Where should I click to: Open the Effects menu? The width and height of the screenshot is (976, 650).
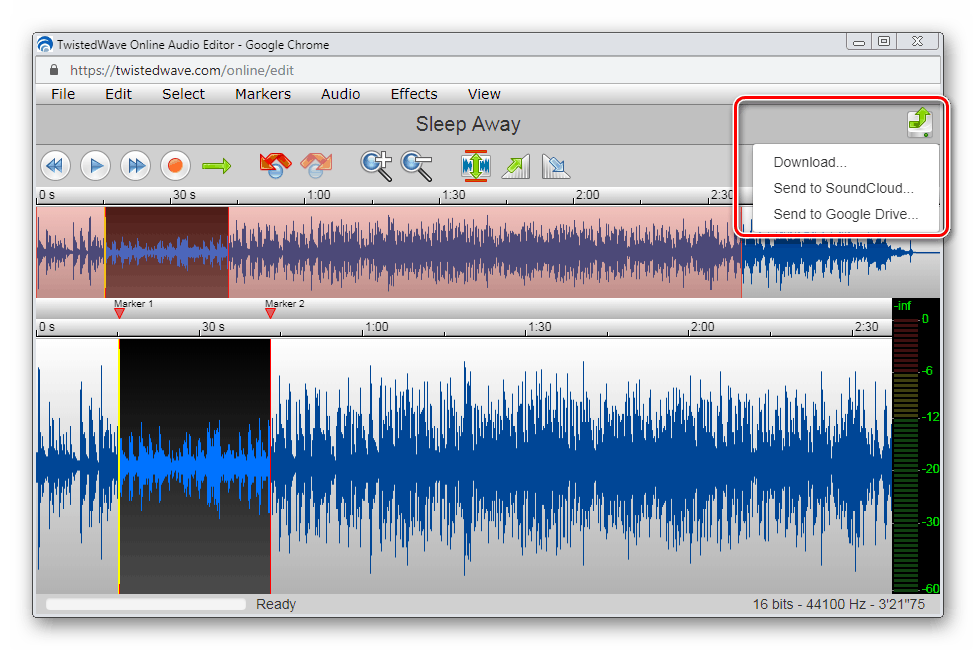click(x=414, y=94)
